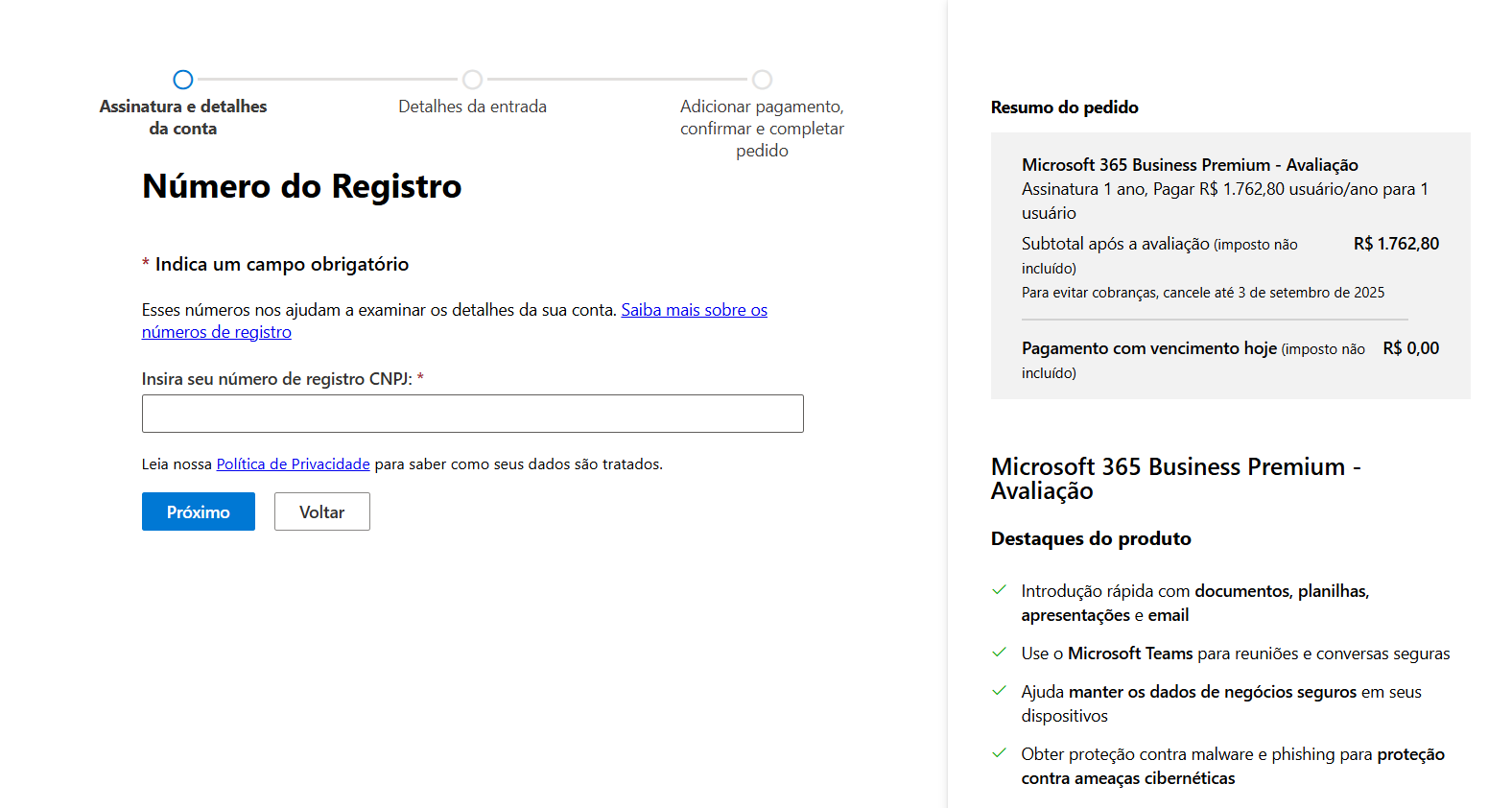Click the Resumo do pedido heading
The image size is (1512, 808).
click(x=1065, y=107)
